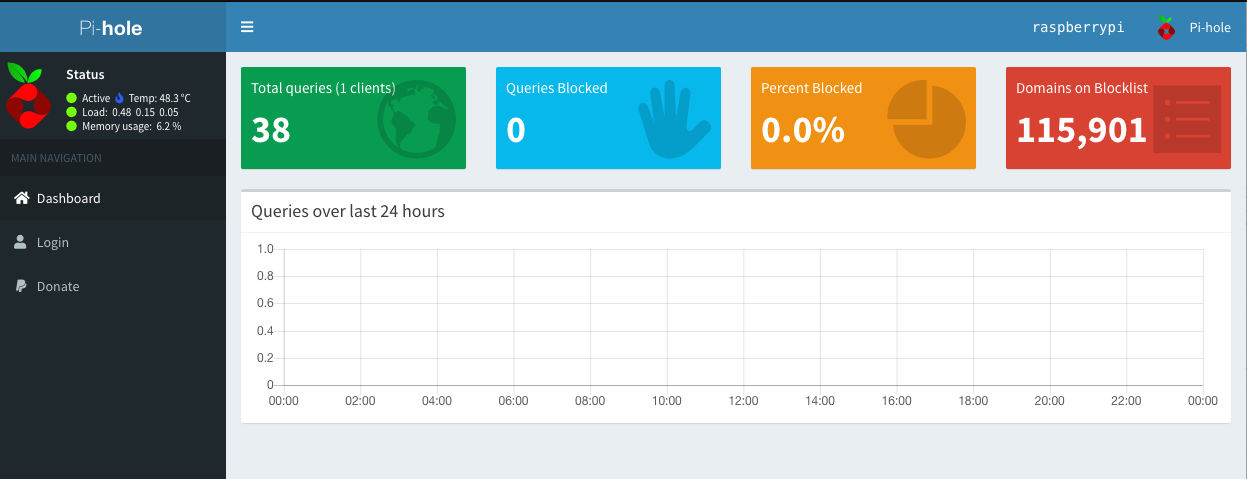Click the green Active status indicator
The image size is (1247, 479).
71,98
